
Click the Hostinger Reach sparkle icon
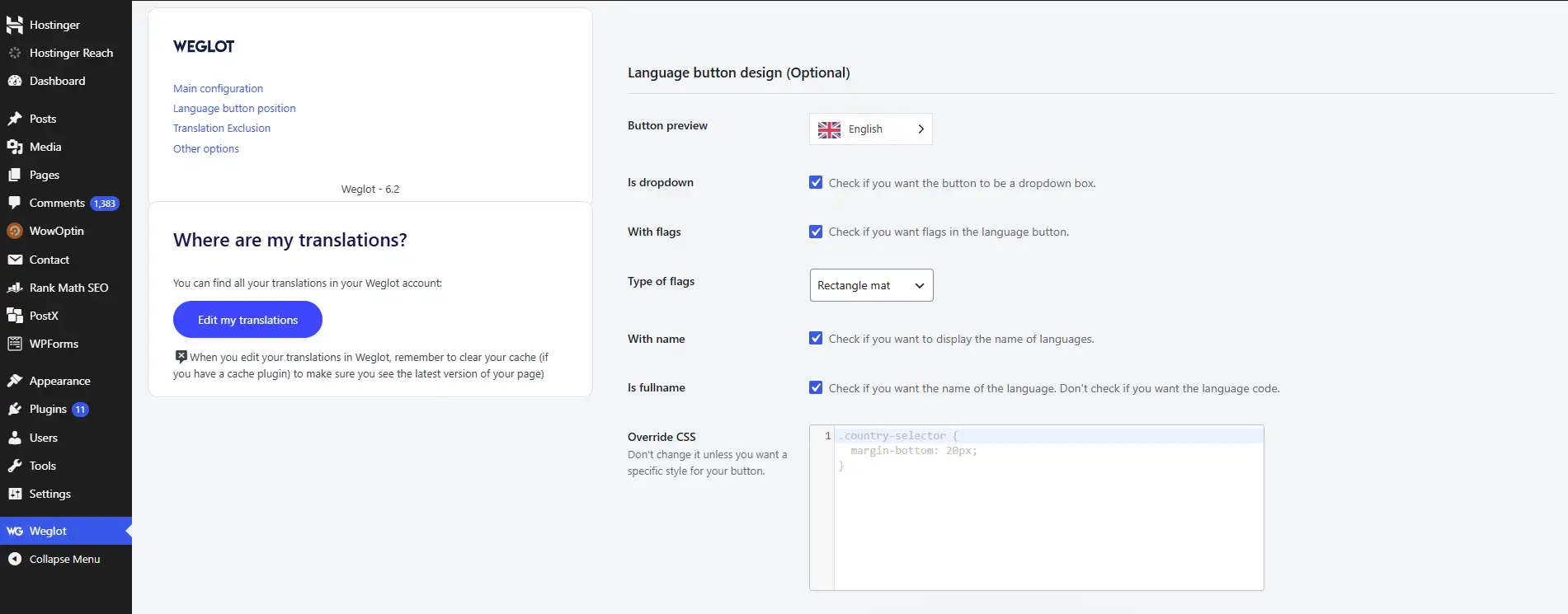click(x=15, y=53)
